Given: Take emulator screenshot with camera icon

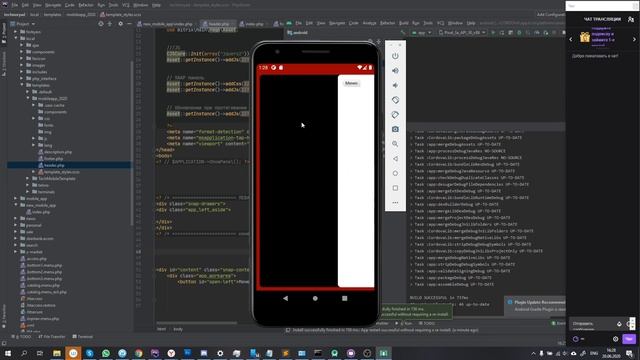Looking at the screenshot, I should pos(395,129).
